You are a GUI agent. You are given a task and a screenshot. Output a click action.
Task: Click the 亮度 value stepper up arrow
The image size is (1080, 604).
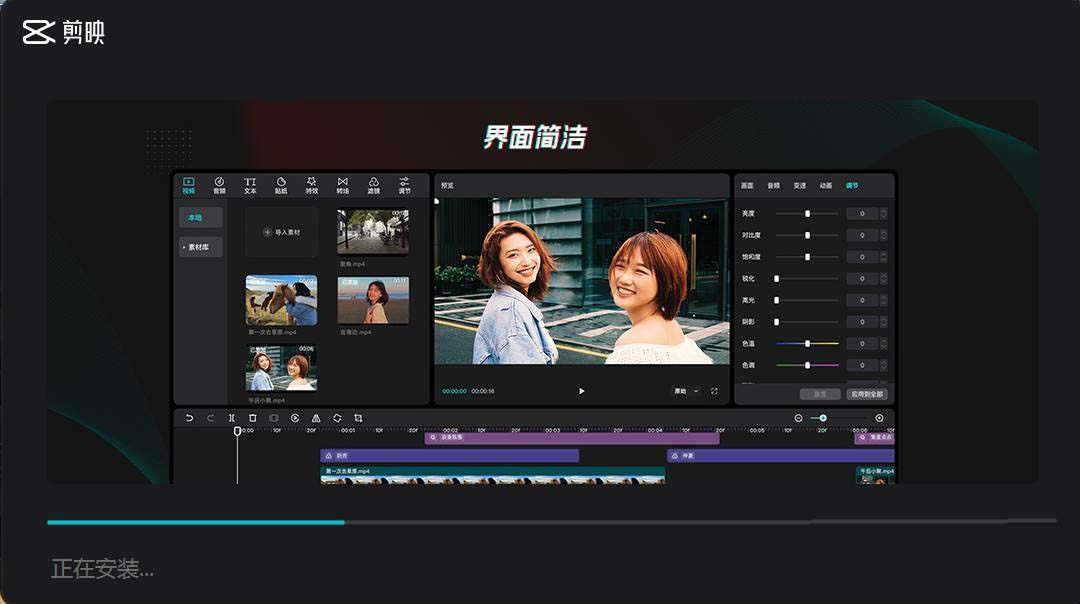tap(883, 210)
